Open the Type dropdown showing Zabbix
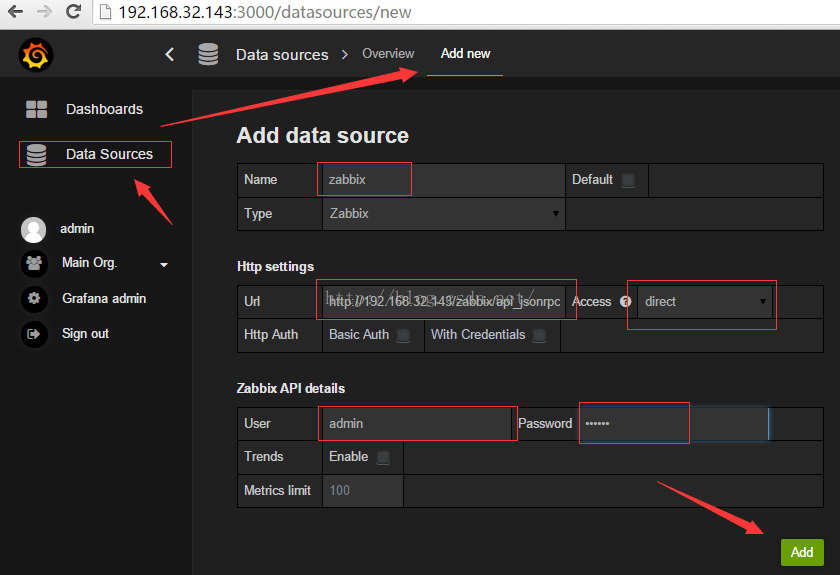840x575 pixels. coord(444,214)
